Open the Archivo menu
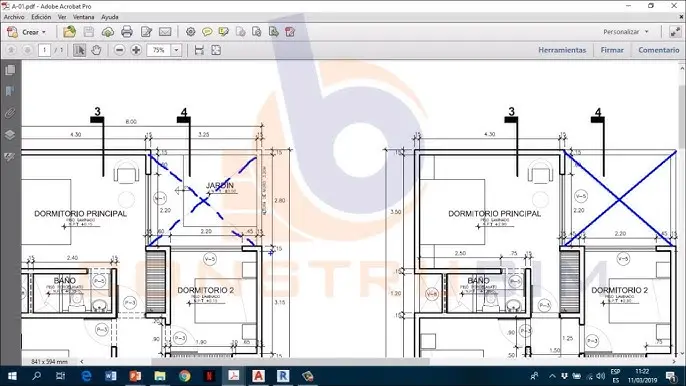 [x=14, y=17]
